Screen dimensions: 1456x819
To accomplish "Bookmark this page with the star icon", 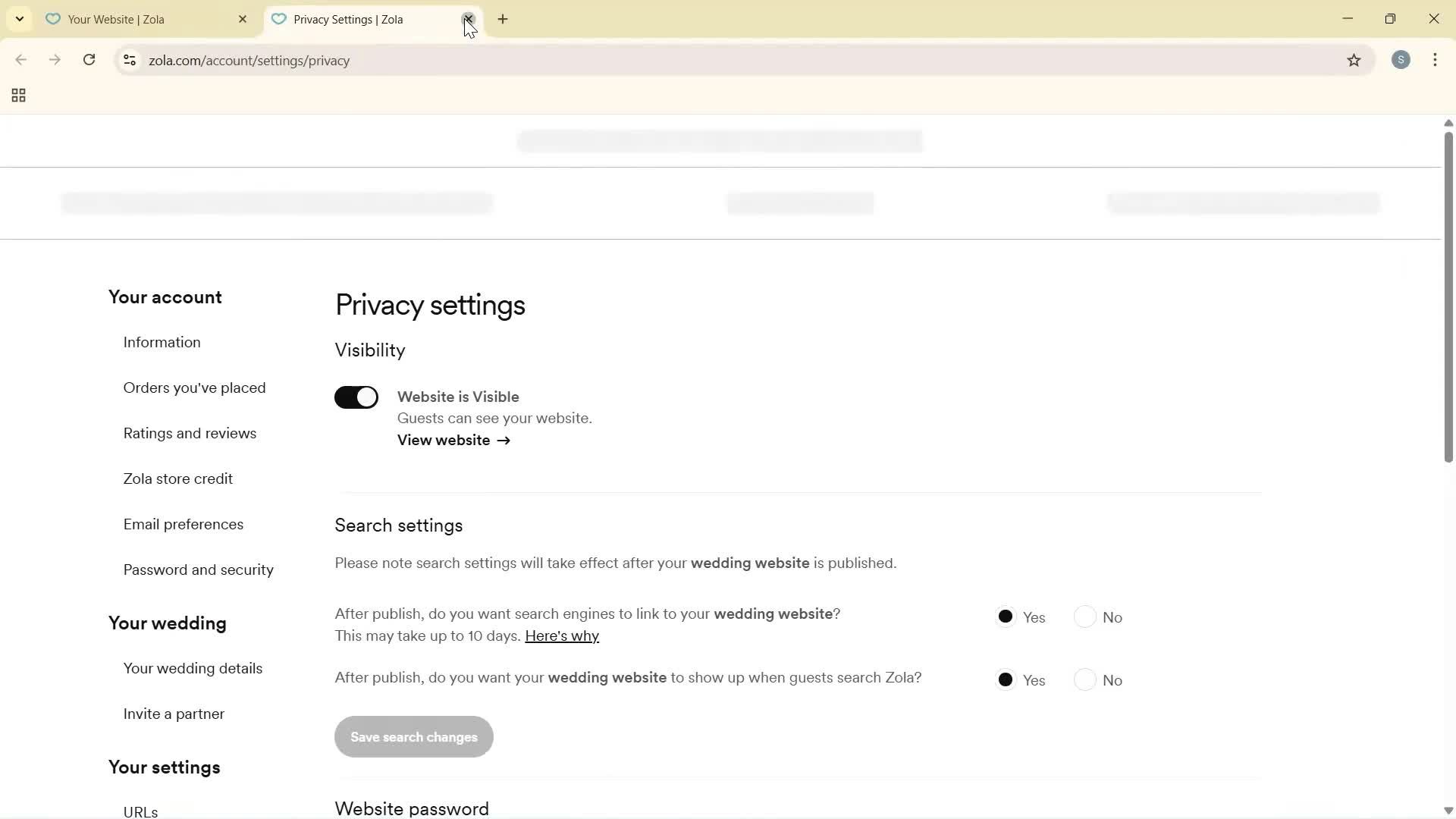I will click(1354, 60).
